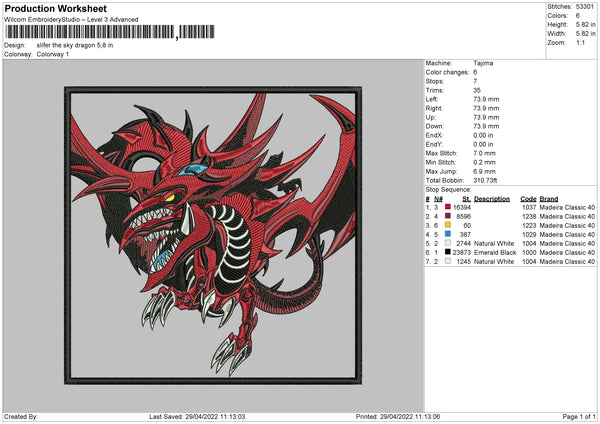Viewport: 600px width, 424px height.
Task: Click the Max Stitch value '7.0 mm'
Action: click(x=484, y=153)
